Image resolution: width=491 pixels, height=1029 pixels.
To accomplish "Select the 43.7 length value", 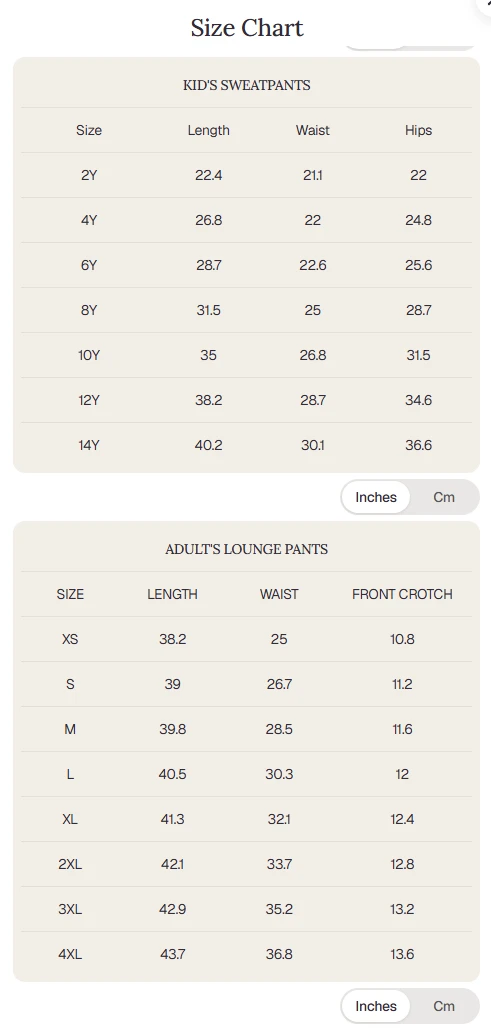I will tap(173, 954).
